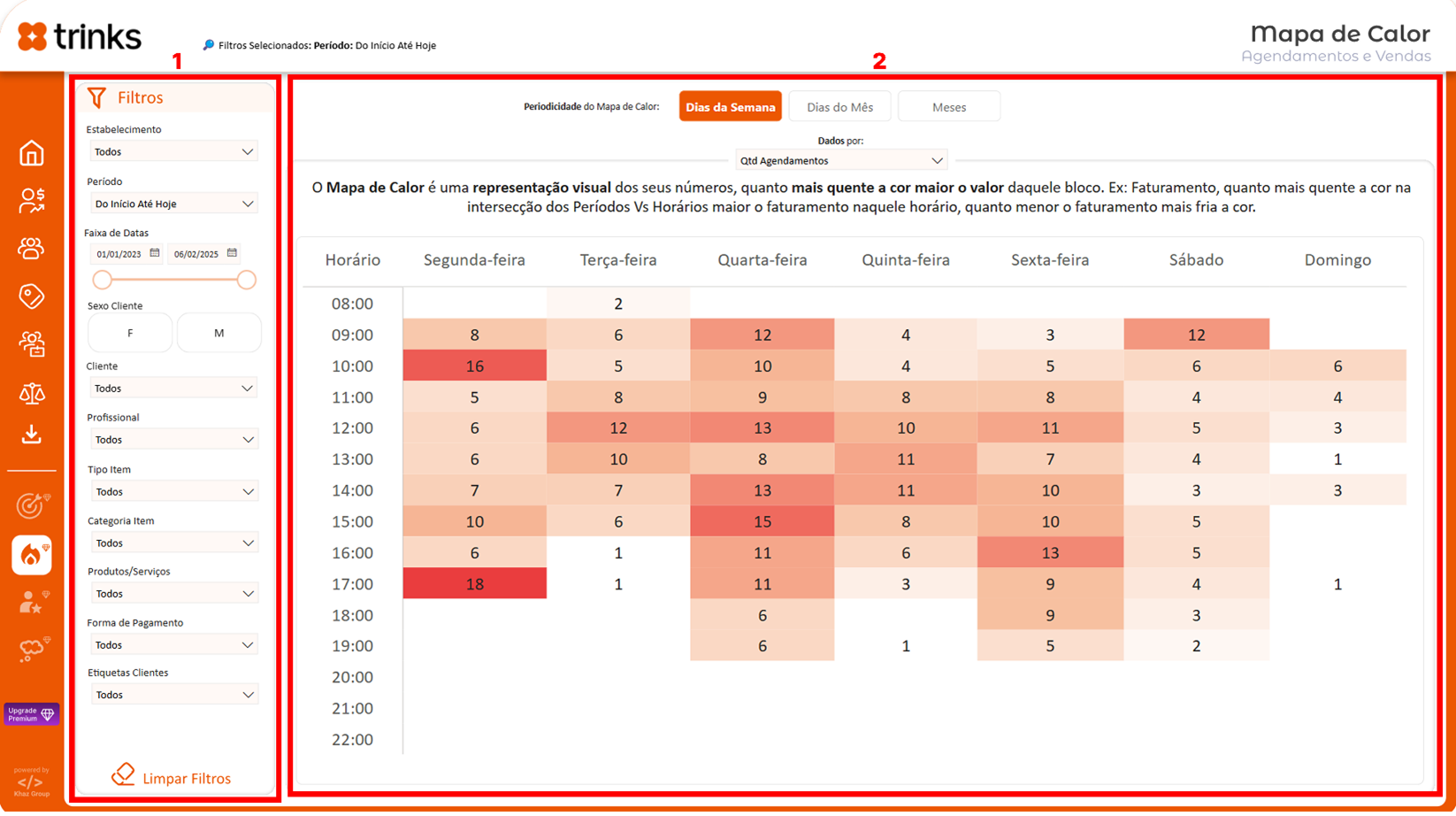Open the target goals premium icon
The height and width of the screenshot is (816, 1456).
pos(32,505)
